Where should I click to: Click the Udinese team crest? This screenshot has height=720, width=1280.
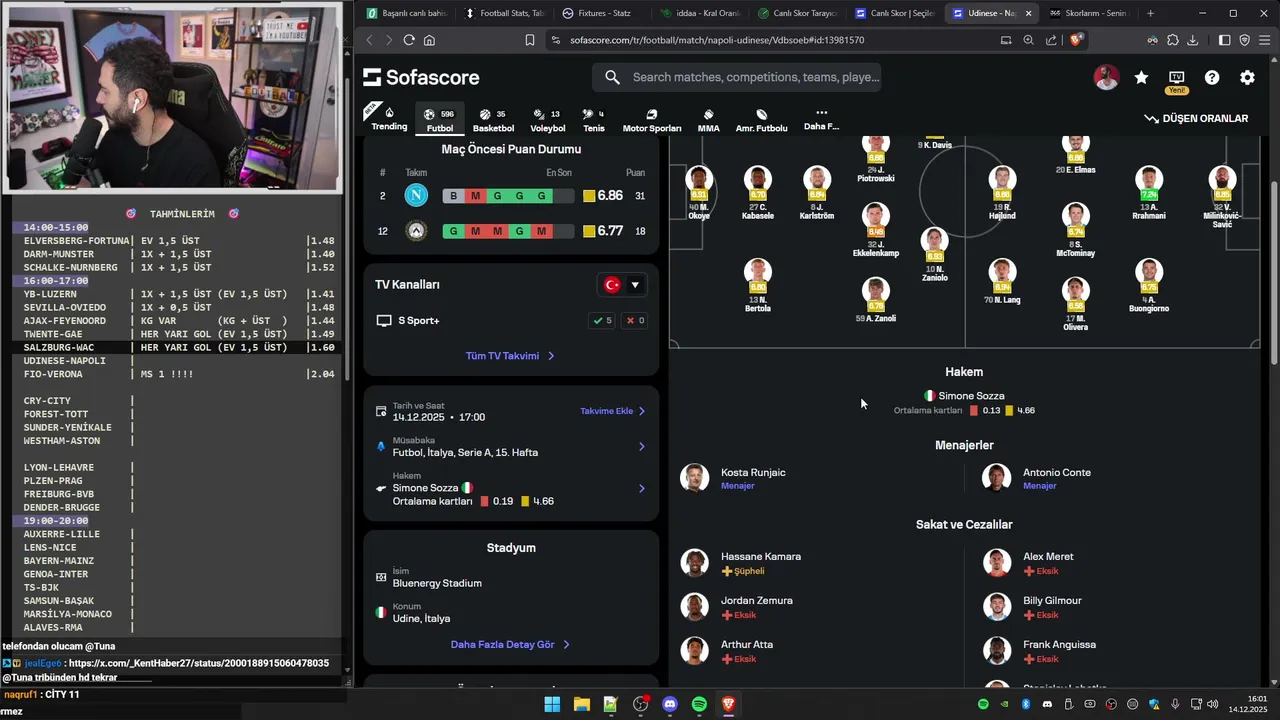tap(416, 231)
